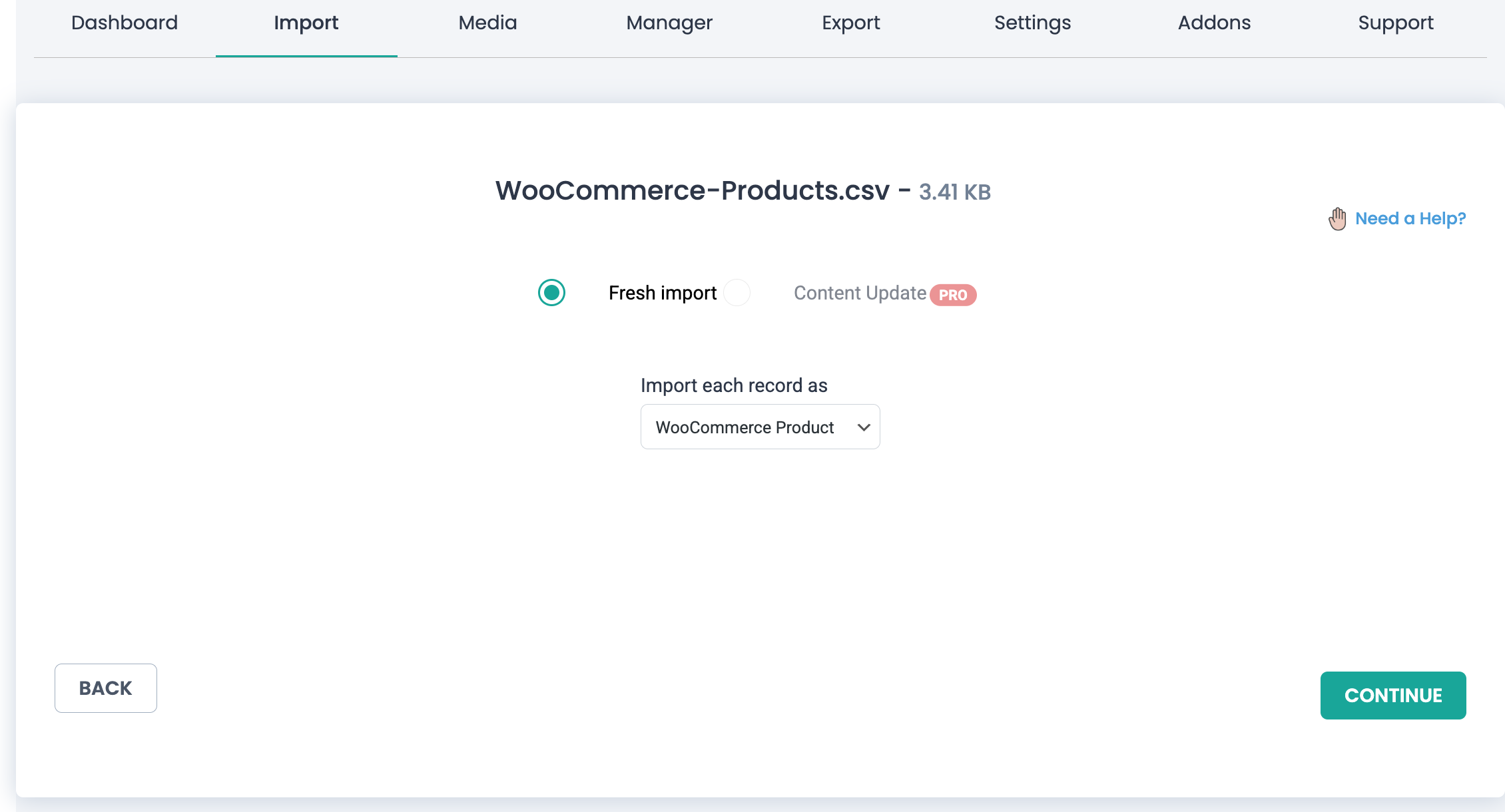Screen dimensions: 1505x812
Task: Select the Fresh import radio button
Action: pos(551,293)
